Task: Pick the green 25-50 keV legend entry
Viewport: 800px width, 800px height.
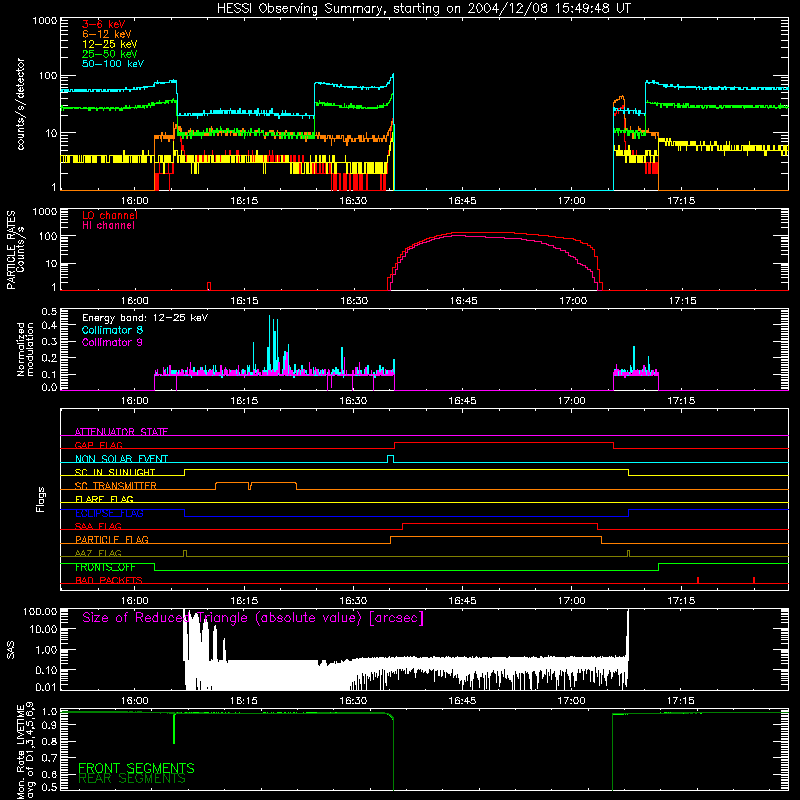Action: pos(109,54)
